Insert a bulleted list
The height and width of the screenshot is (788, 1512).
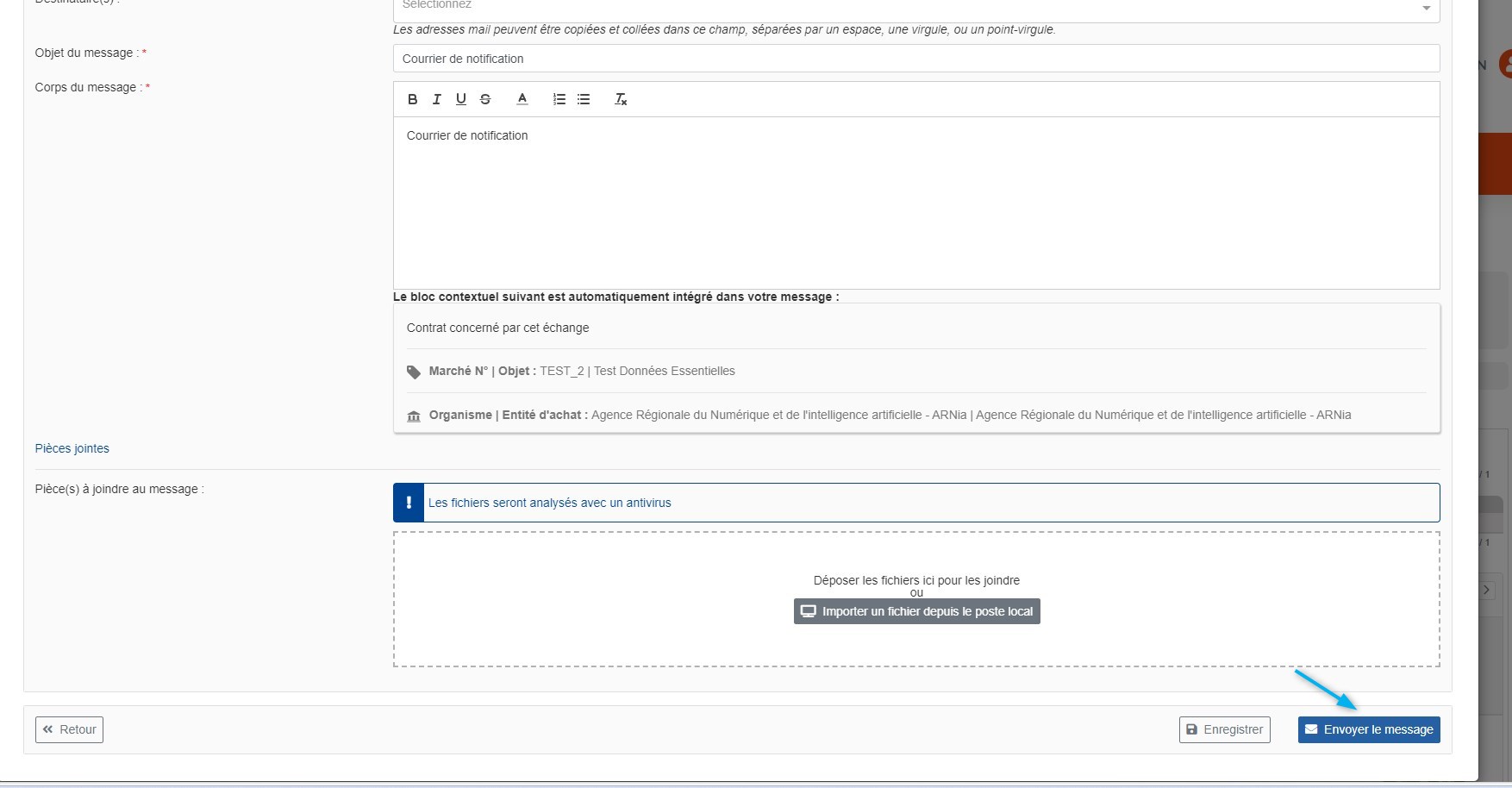pos(584,99)
